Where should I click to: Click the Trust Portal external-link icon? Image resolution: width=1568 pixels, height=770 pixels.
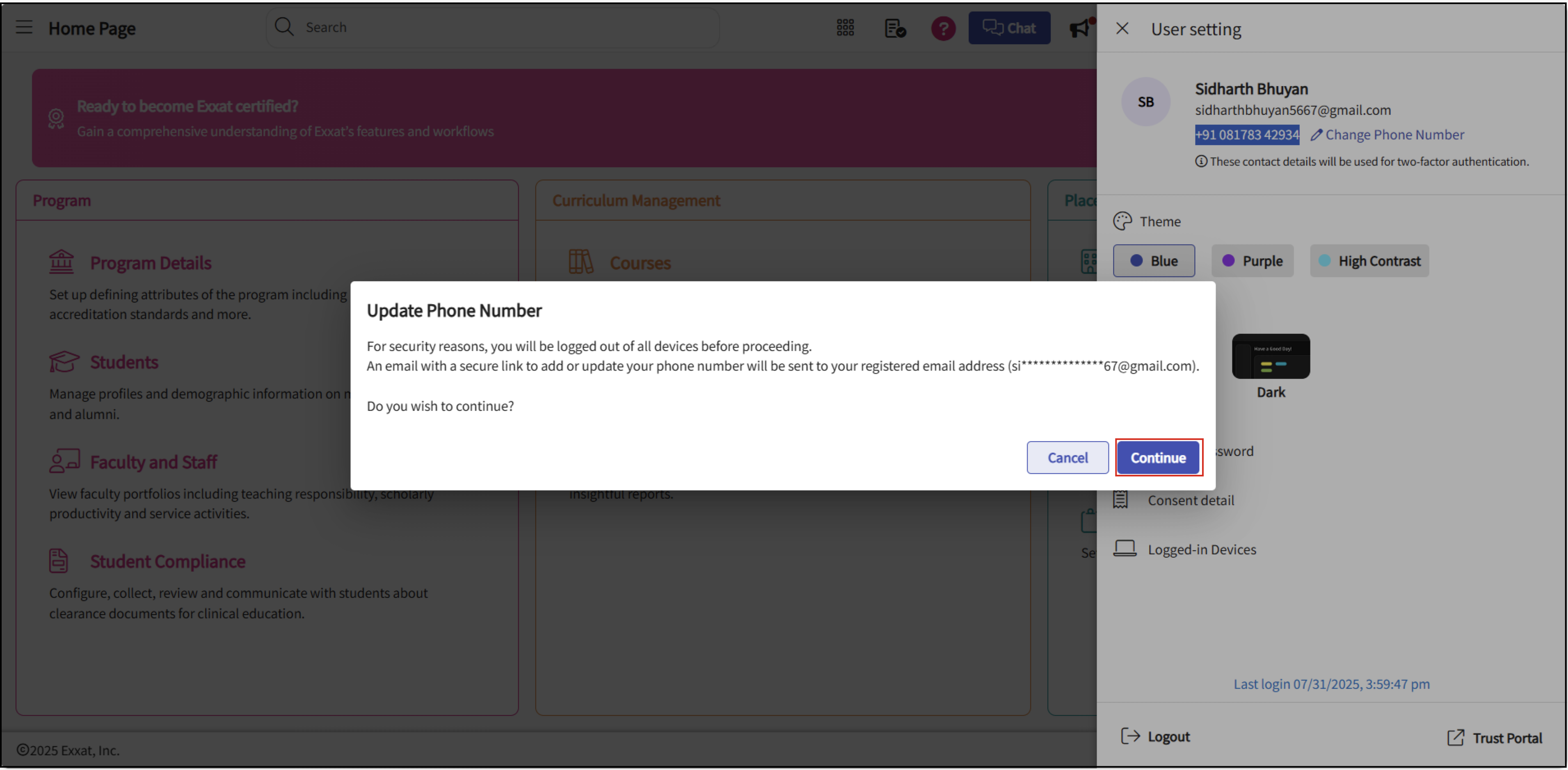click(1456, 738)
